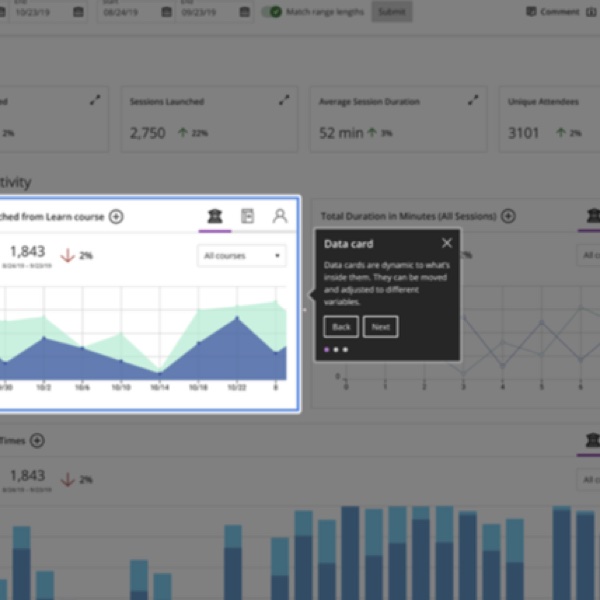600x600 pixels.
Task: Open the All courses dropdown
Action: pyautogui.click(x=241, y=256)
